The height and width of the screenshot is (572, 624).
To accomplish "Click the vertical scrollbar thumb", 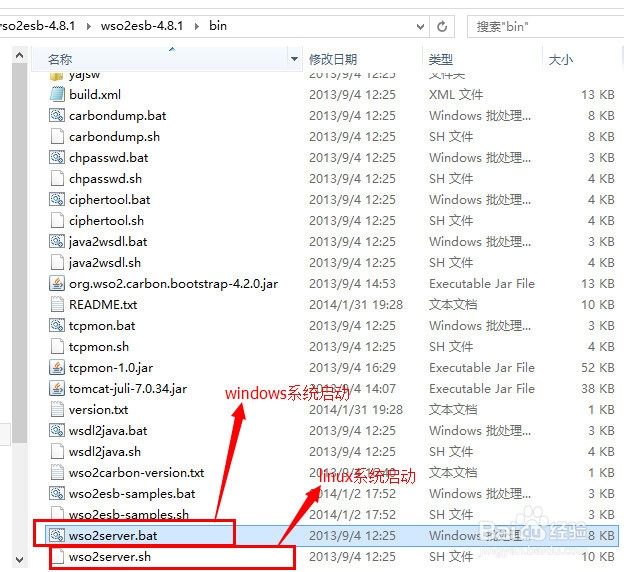I will [x=19, y=253].
